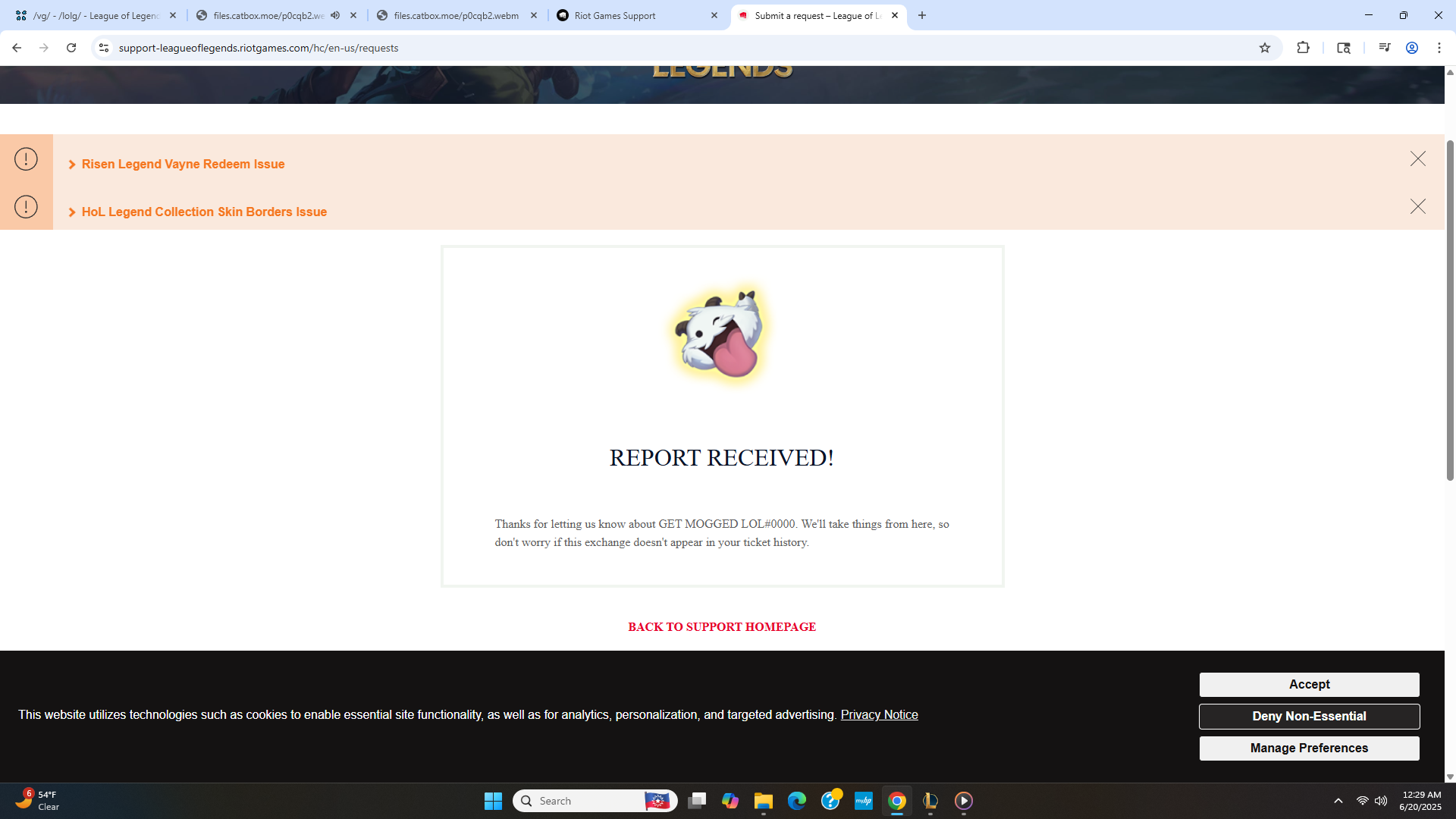This screenshot has height=819, width=1456.
Task: Open Google Chrome taskbar icon
Action: [897, 801]
